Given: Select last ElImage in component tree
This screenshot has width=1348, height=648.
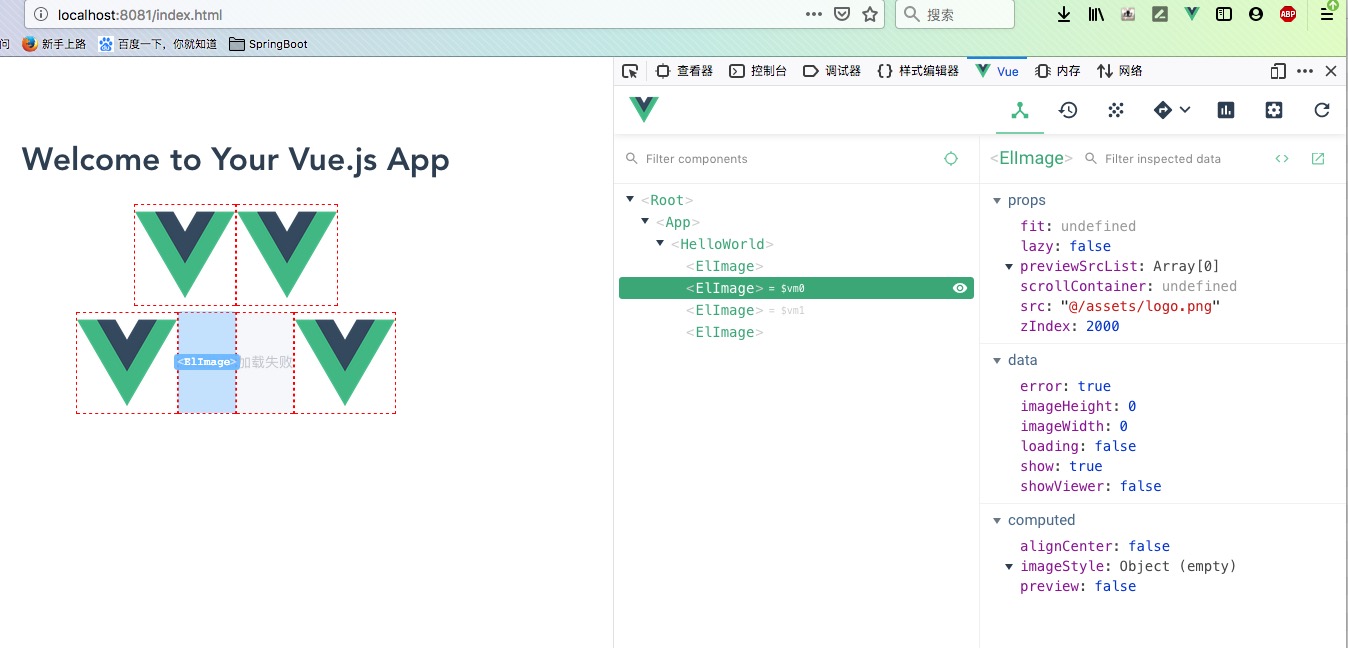Looking at the screenshot, I should pyautogui.click(x=725, y=332).
